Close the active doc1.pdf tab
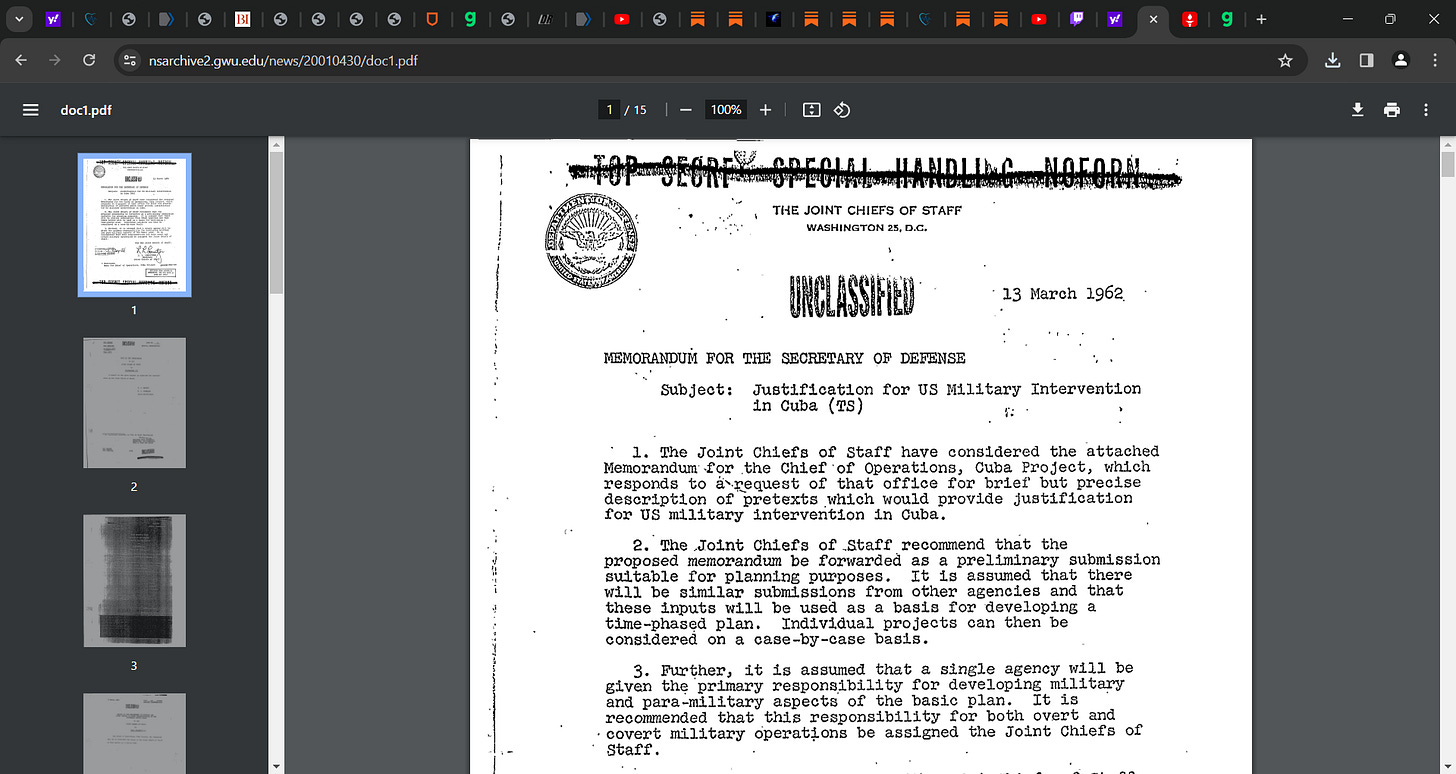This screenshot has height=774, width=1456. click(x=1153, y=19)
